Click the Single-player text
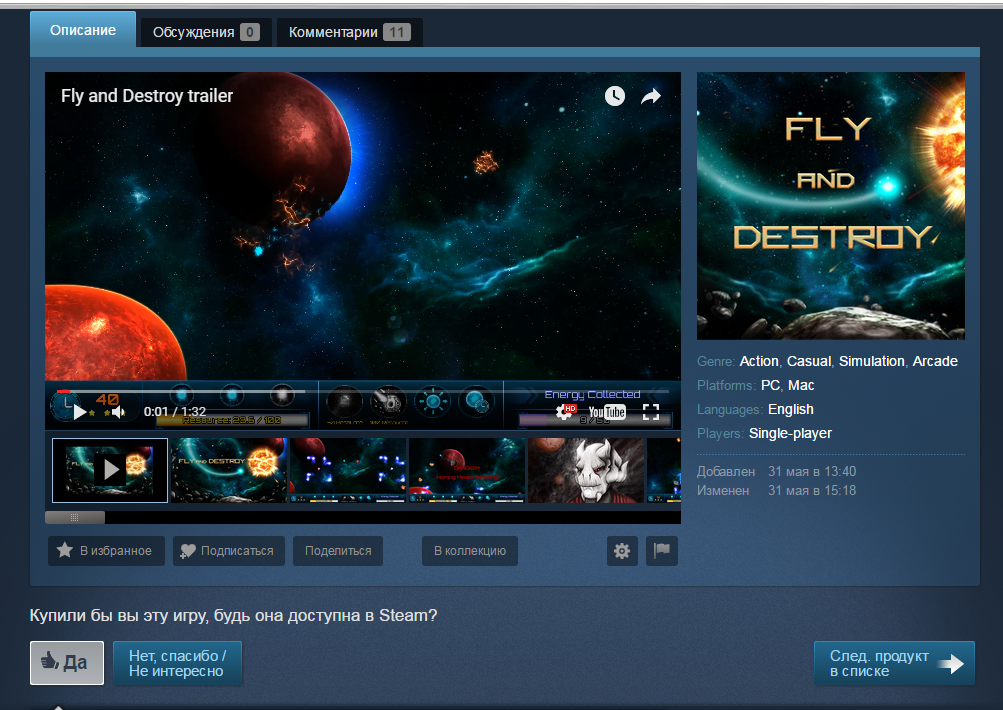This screenshot has width=1003, height=710. click(790, 434)
